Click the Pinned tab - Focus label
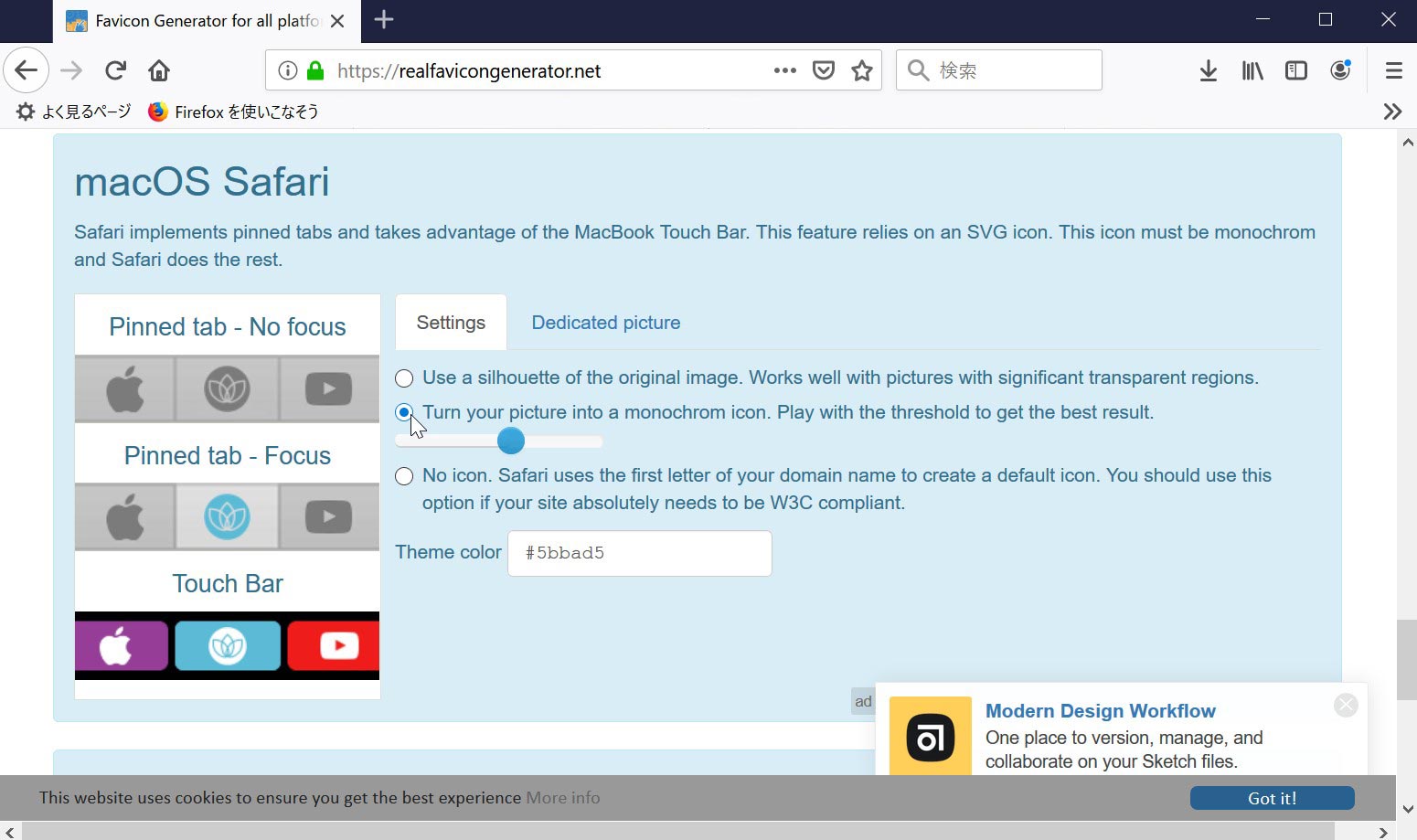Screen dimensions: 1417x840 coord(228,455)
